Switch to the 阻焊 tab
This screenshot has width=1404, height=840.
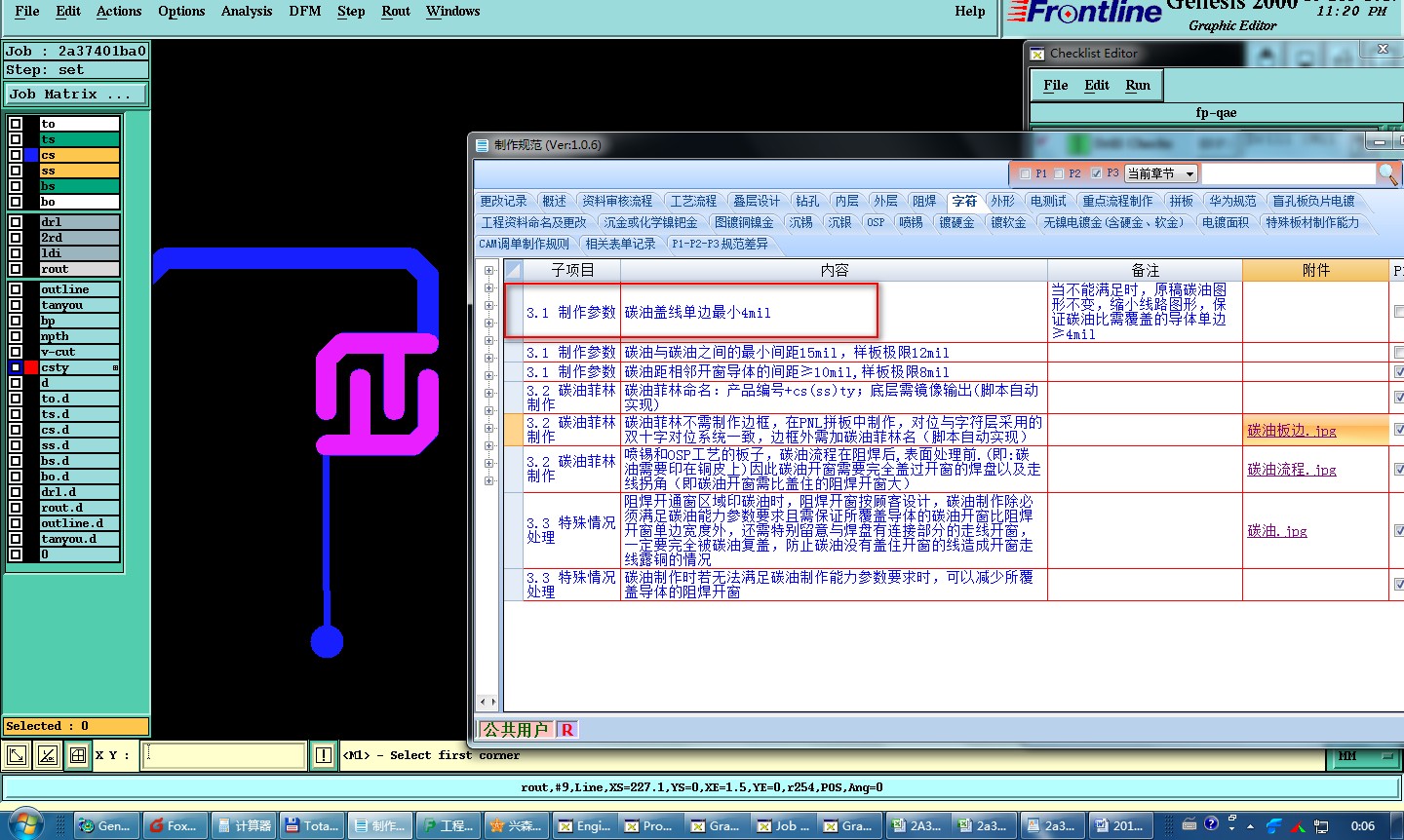(x=924, y=201)
